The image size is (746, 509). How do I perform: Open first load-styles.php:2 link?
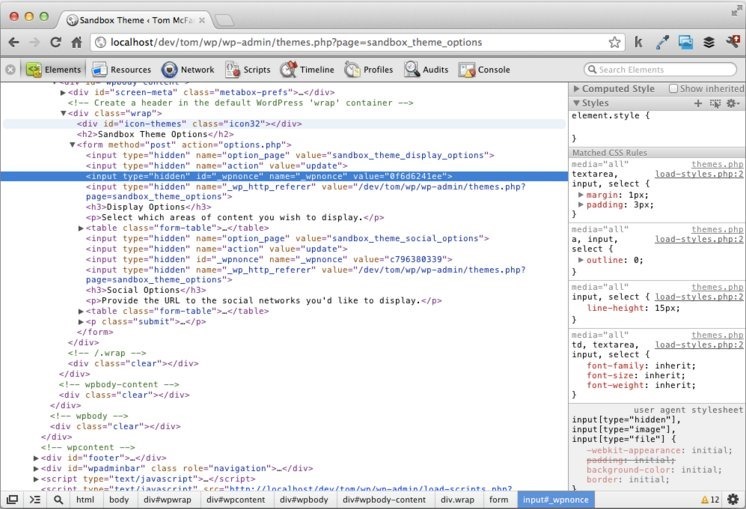(698, 174)
